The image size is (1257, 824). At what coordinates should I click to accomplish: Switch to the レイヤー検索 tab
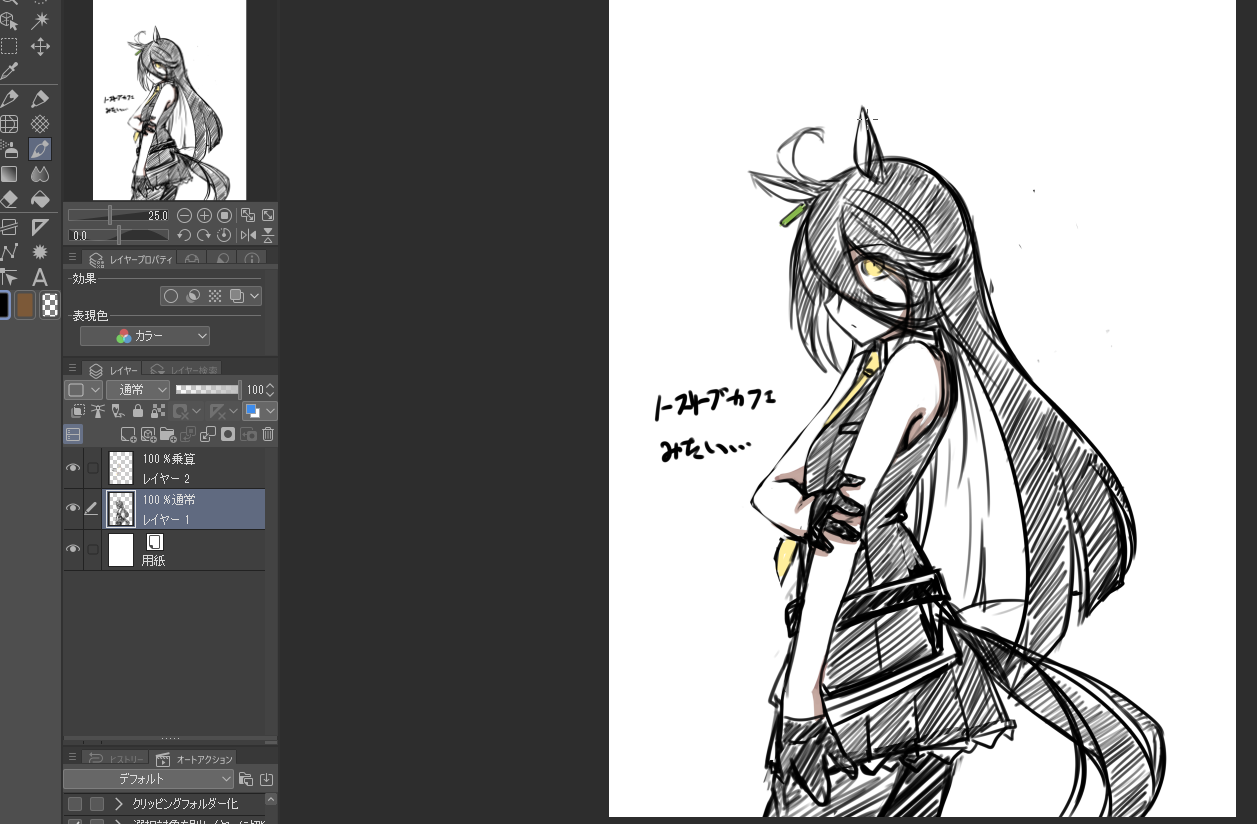[x=184, y=370]
